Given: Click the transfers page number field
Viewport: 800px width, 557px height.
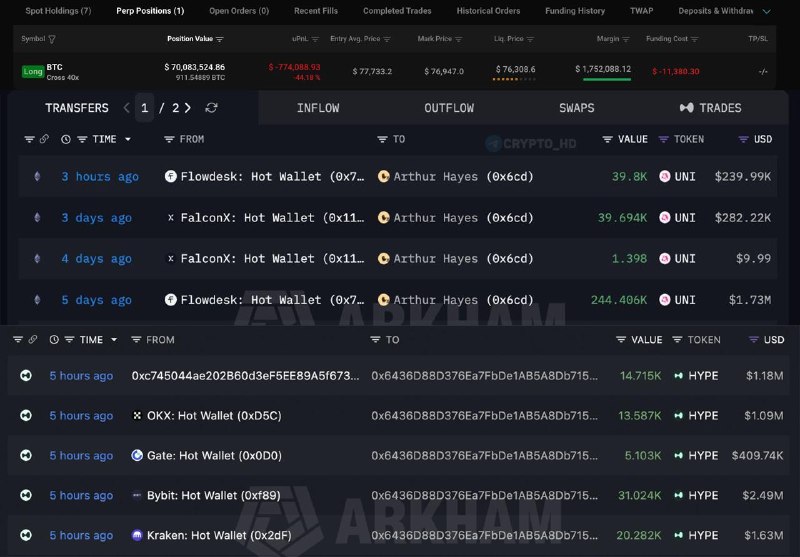Looking at the screenshot, I should coord(144,108).
